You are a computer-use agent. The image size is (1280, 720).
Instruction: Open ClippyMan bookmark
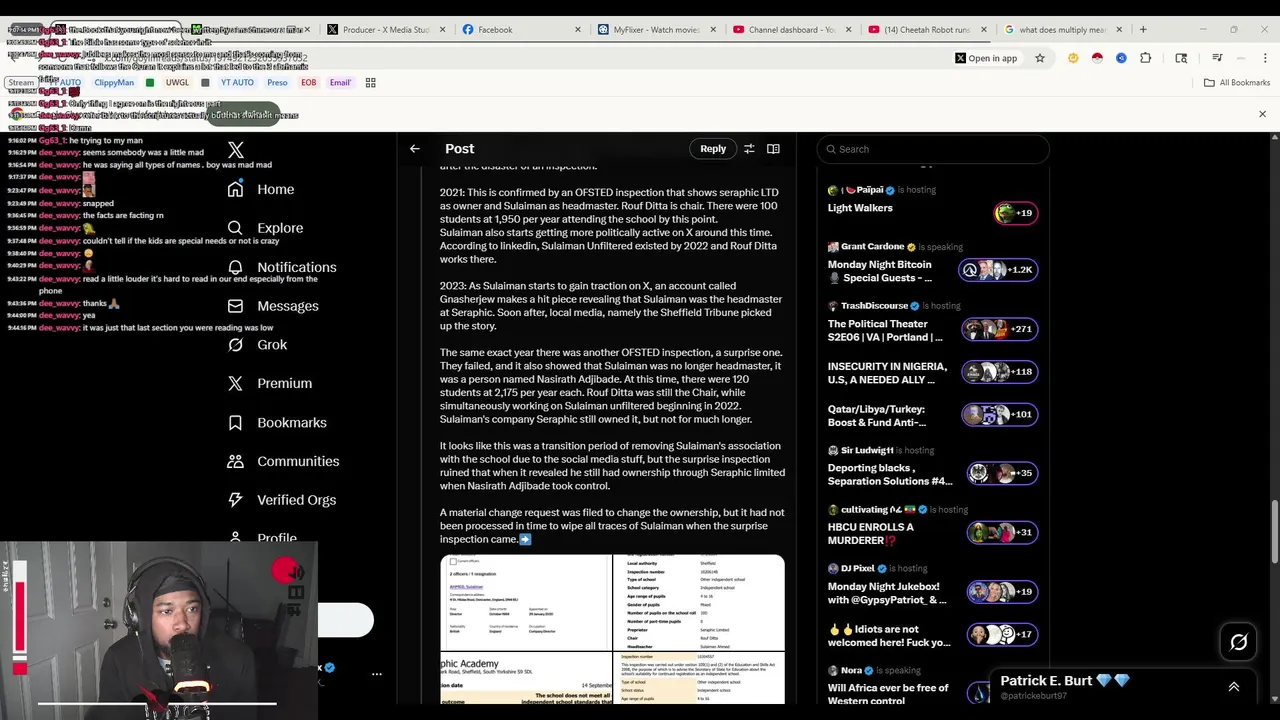pyautogui.click(x=113, y=83)
